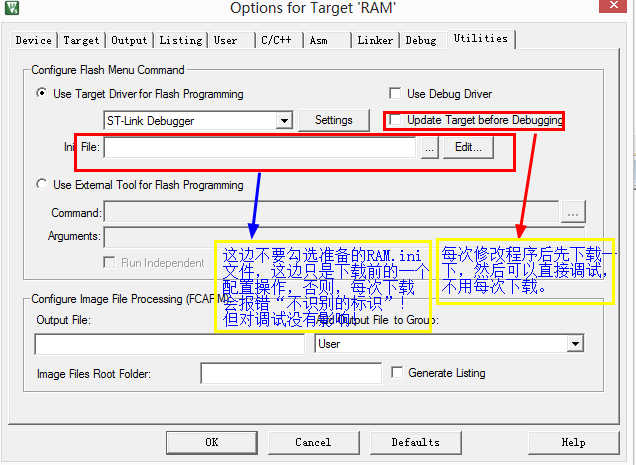The width and height of the screenshot is (636, 465).
Task: Click the Cancel button
Action: tap(313, 442)
